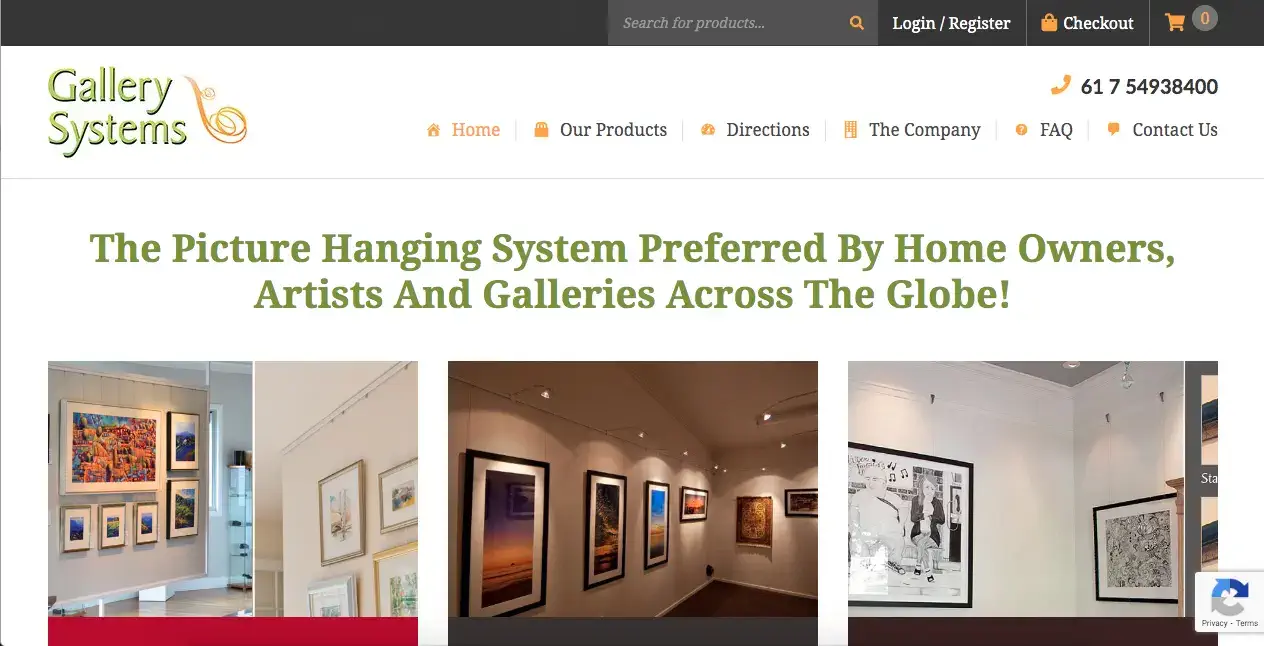Click the Checkout link
The width and height of the screenshot is (1264, 646).
pyautogui.click(x=1098, y=23)
